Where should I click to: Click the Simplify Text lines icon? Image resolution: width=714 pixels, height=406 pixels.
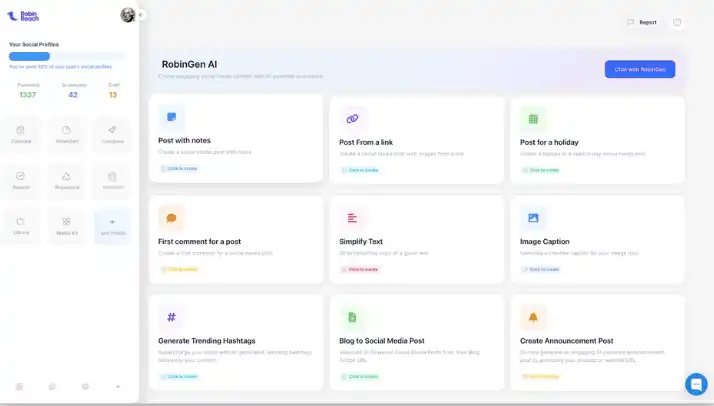point(352,218)
